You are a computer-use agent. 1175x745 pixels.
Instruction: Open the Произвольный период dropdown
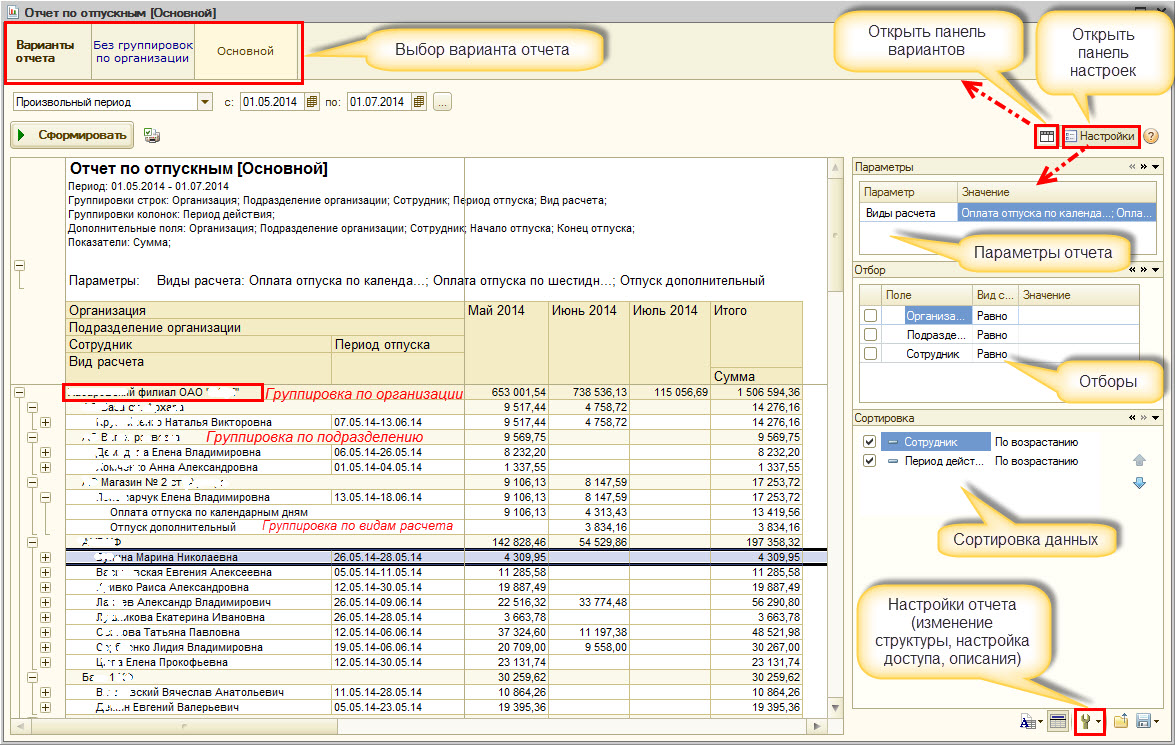205,102
